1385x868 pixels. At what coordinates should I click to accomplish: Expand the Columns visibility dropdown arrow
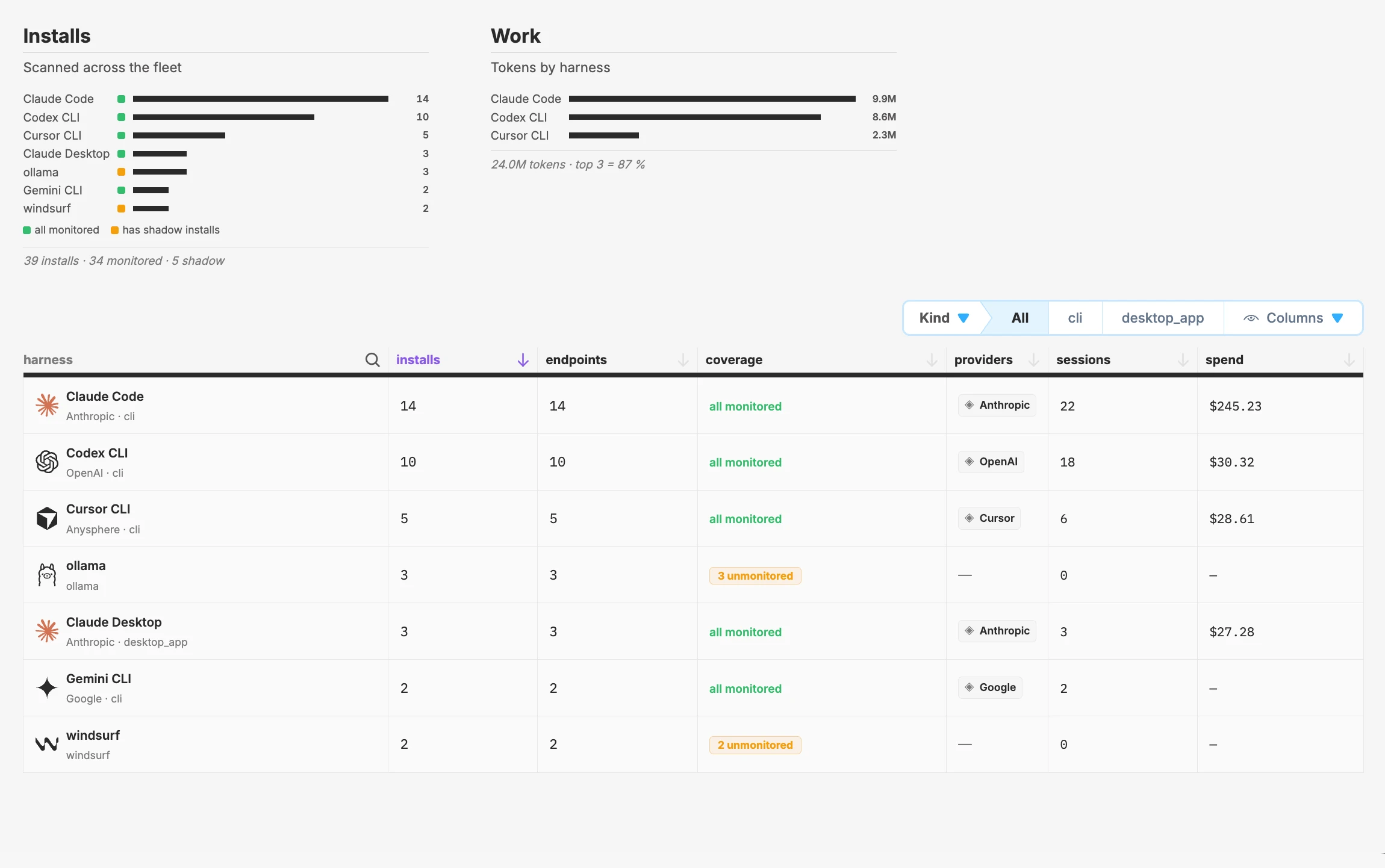point(1337,318)
